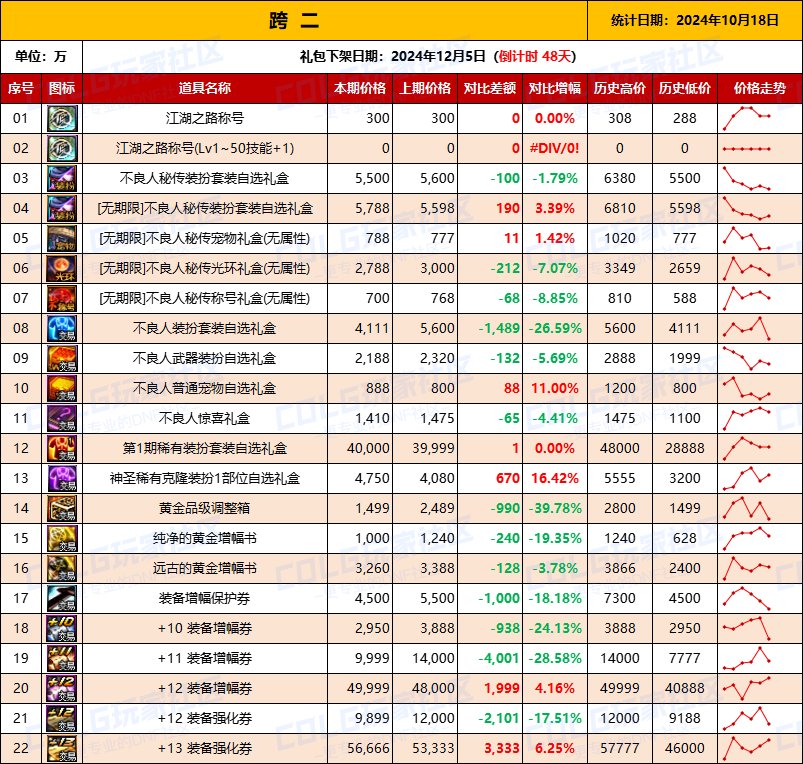Image resolution: width=803 pixels, height=764 pixels.
Task: Click the item name 纯净的黄金增幅书
Action: [x=204, y=538]
